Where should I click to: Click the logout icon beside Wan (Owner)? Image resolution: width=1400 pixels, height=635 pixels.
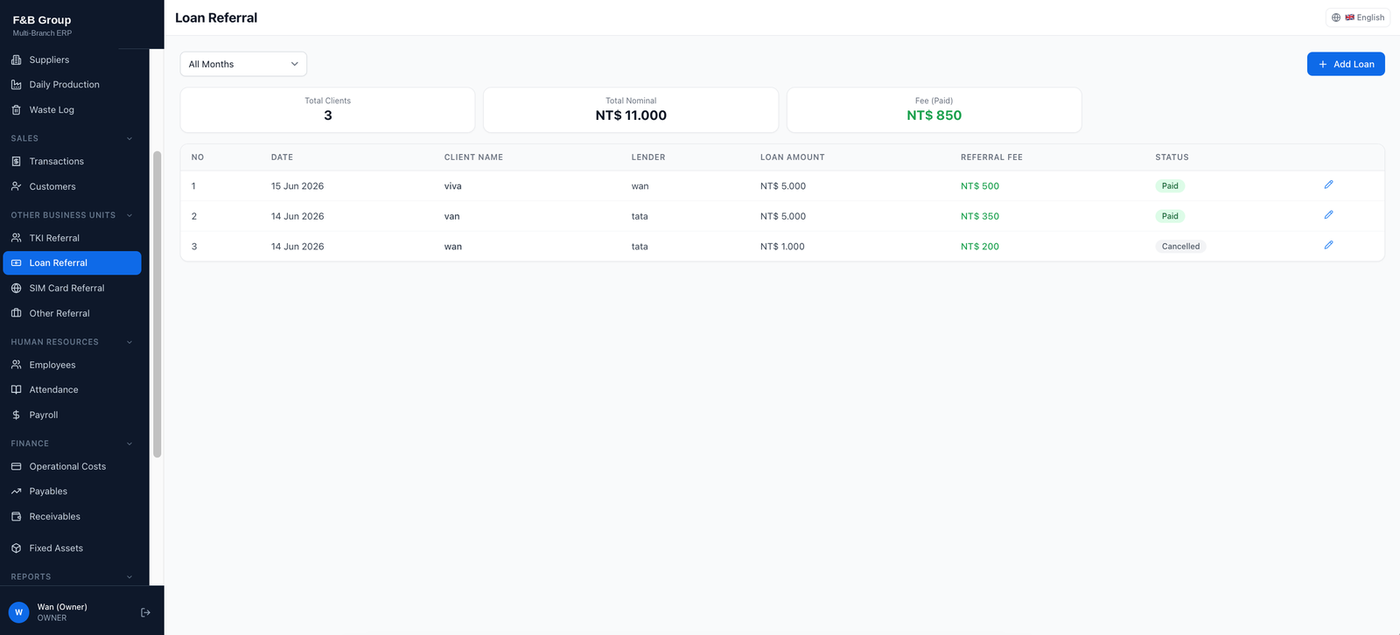[145, 612]
